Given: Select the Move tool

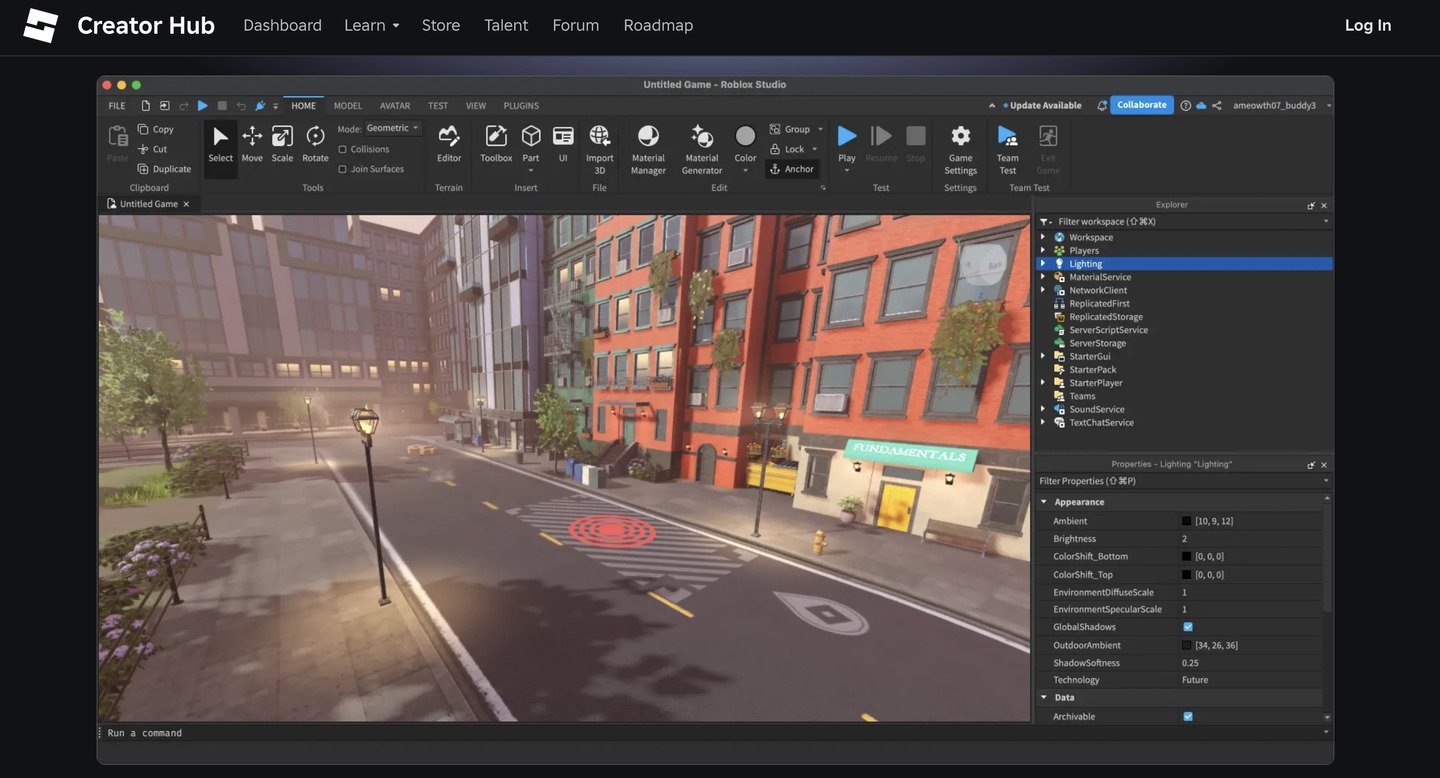Looking at the screenshot, I should (252, 144).
